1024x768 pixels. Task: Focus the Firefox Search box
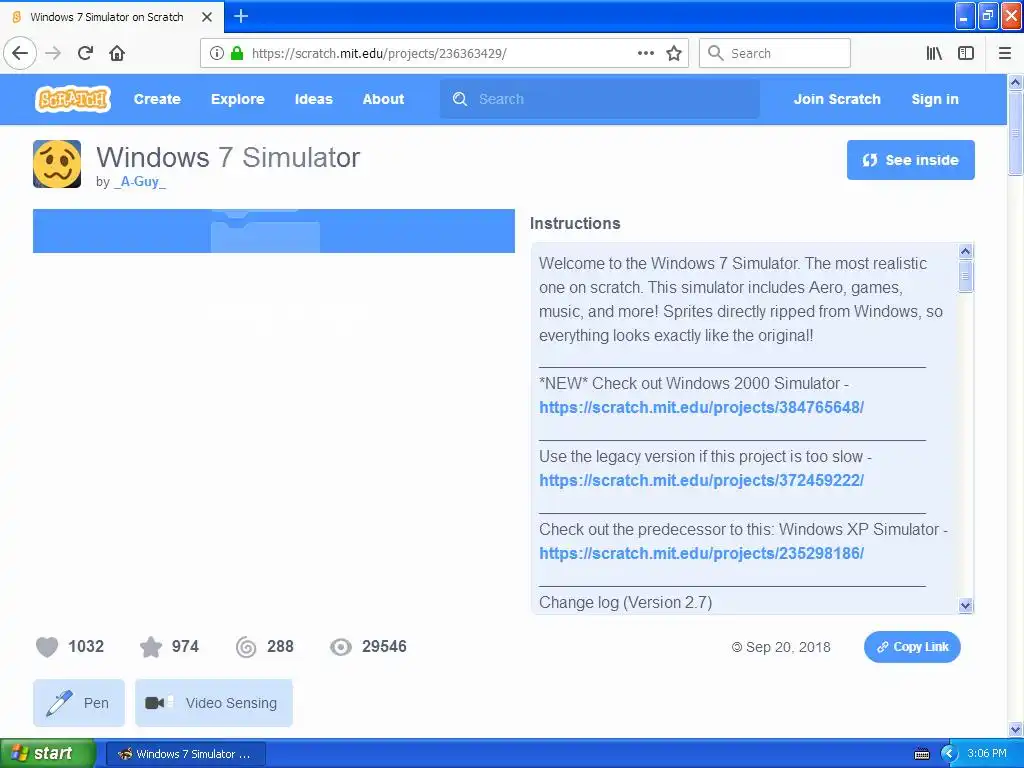pyautogui.click(x=775, y=53)
